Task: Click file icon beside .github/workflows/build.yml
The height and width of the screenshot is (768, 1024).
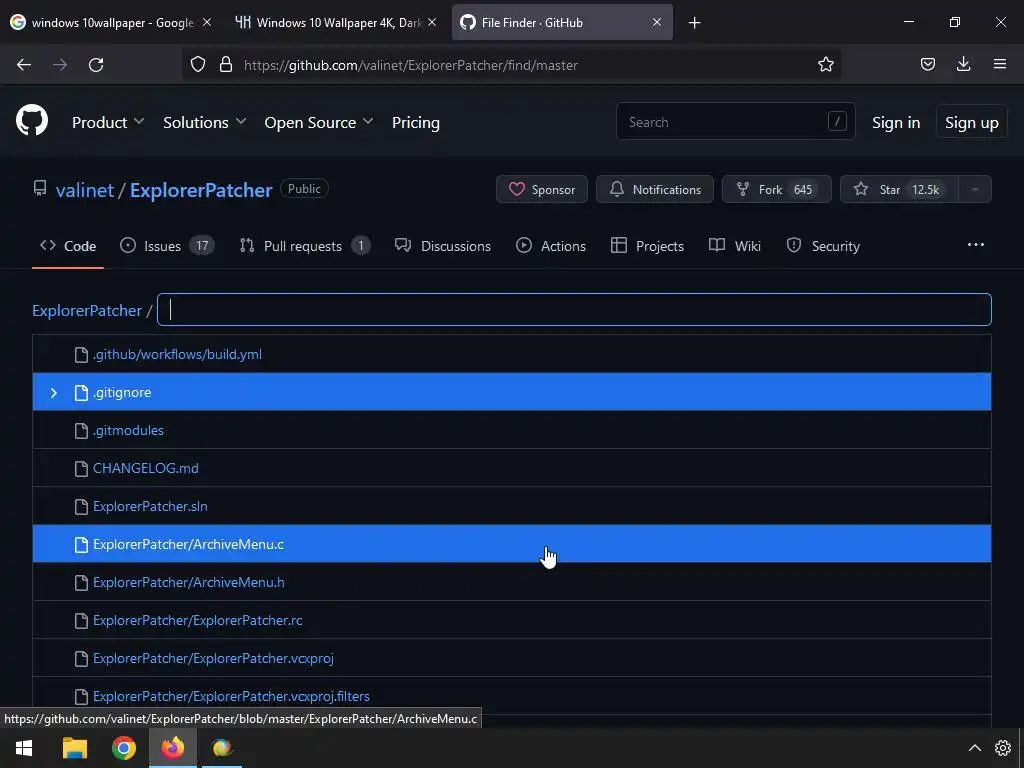Action: [x=81, y=355]
